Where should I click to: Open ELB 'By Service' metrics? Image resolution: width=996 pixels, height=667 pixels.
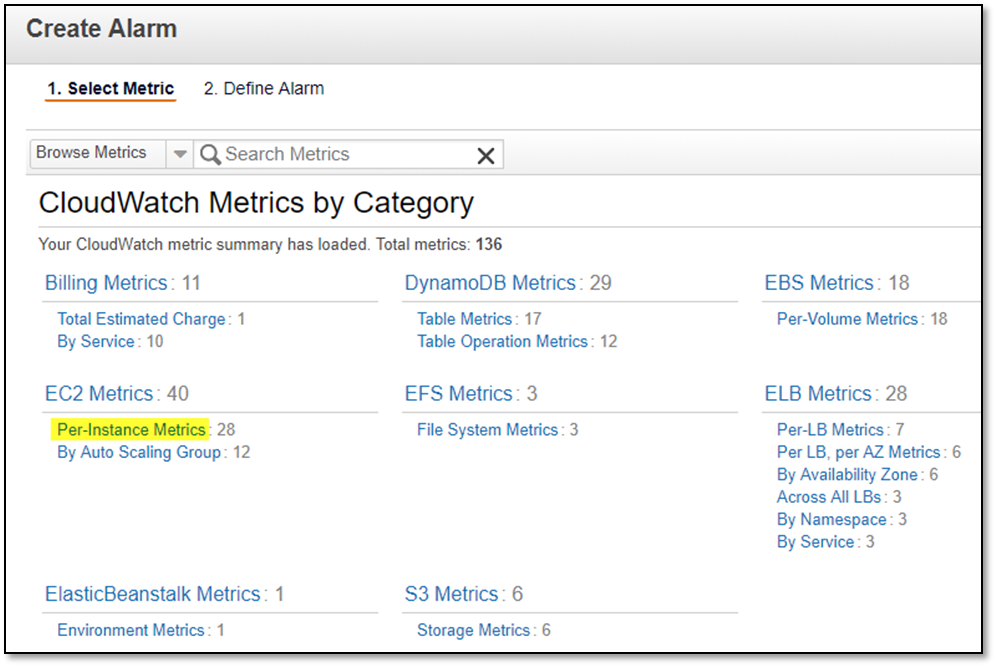[816, 542]
